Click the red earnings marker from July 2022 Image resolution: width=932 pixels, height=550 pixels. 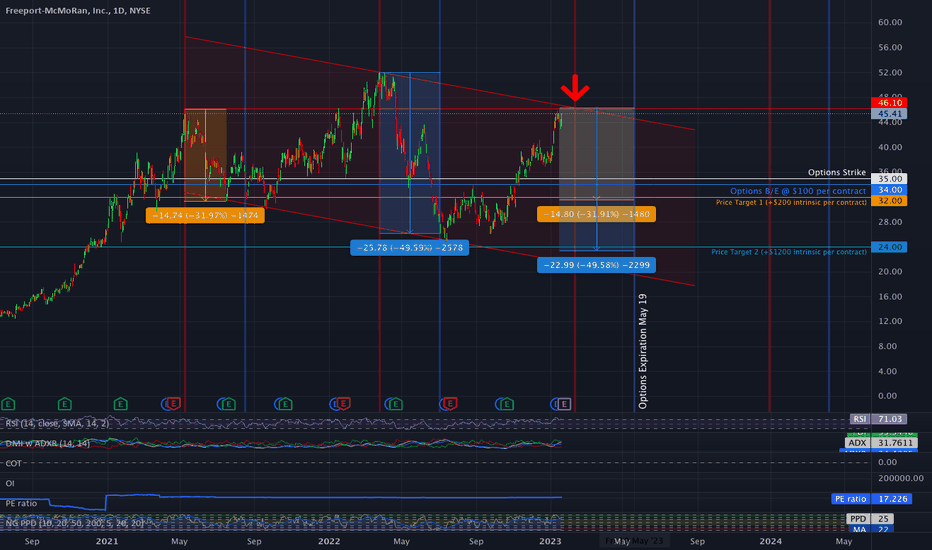[x=450, y=404]
